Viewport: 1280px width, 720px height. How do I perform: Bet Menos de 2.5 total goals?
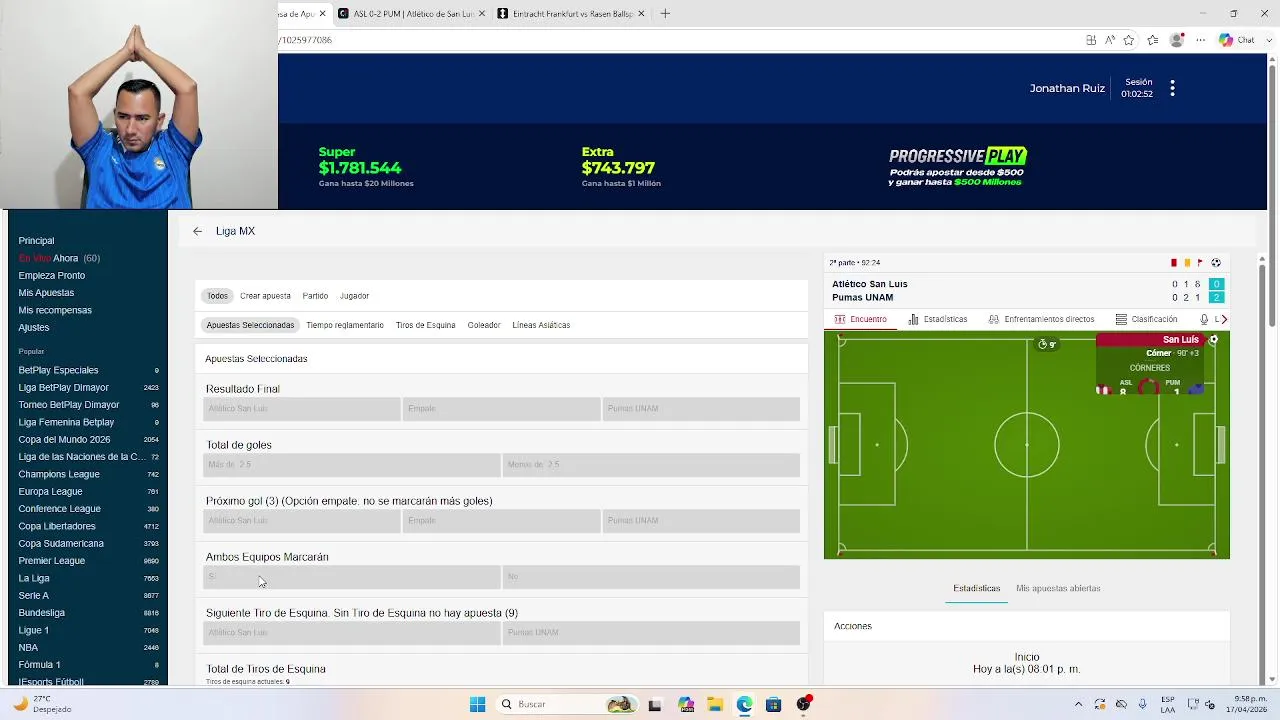pos(651,465)
